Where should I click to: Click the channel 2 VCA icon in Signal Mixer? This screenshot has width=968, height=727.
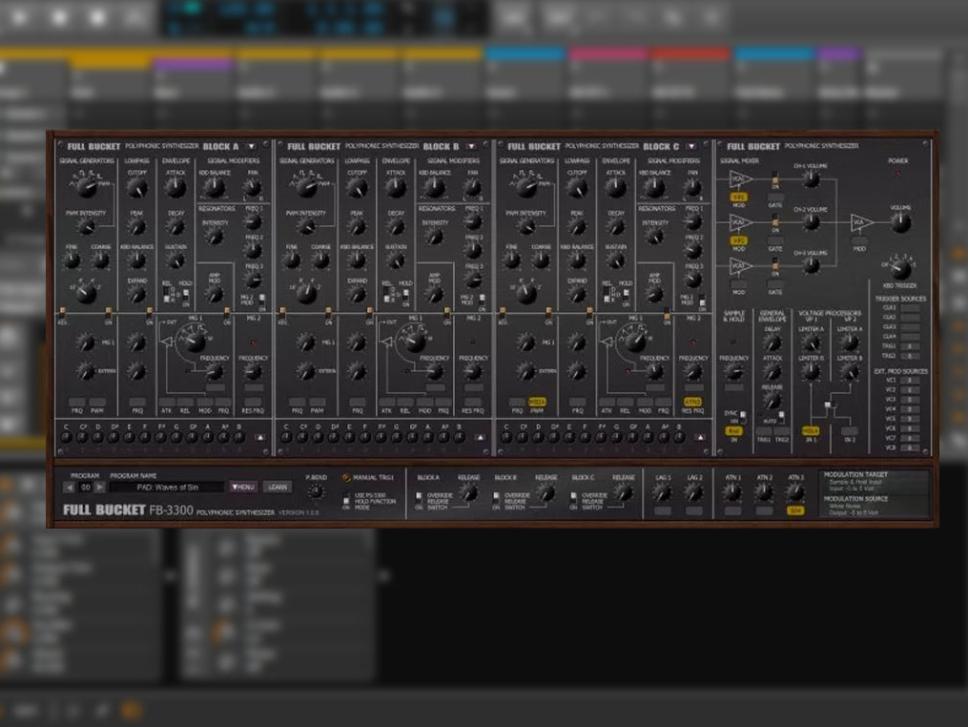[x=739, y=223]
